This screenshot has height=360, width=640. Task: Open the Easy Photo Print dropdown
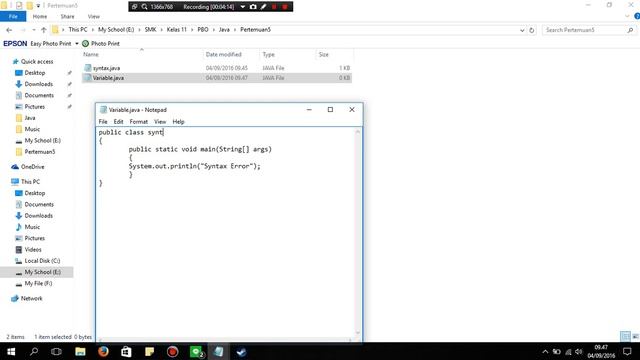[77, 44]
